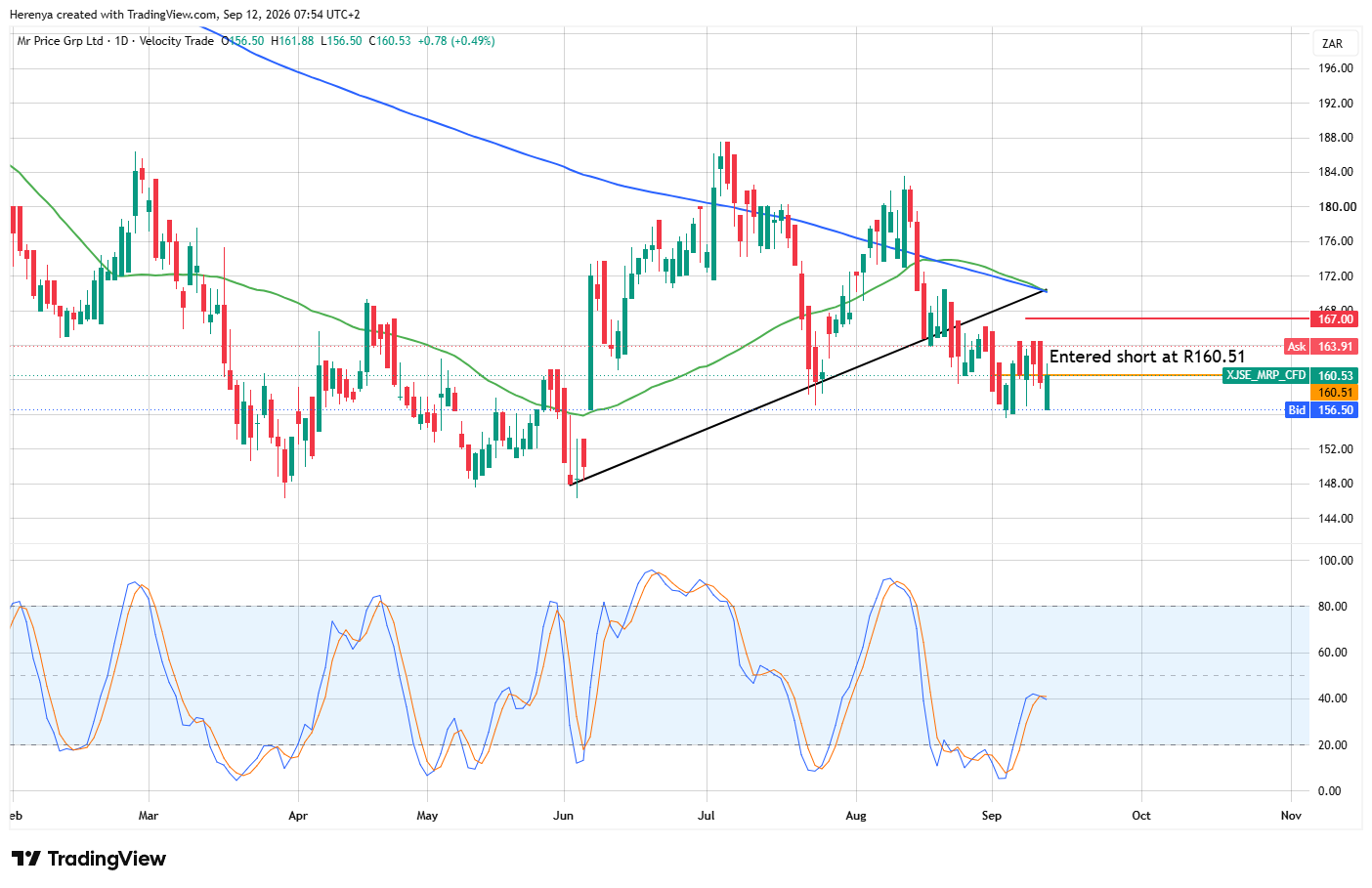Click the 180.00 level on price scale
1372x888 pixels.
tap(1336, 207)
